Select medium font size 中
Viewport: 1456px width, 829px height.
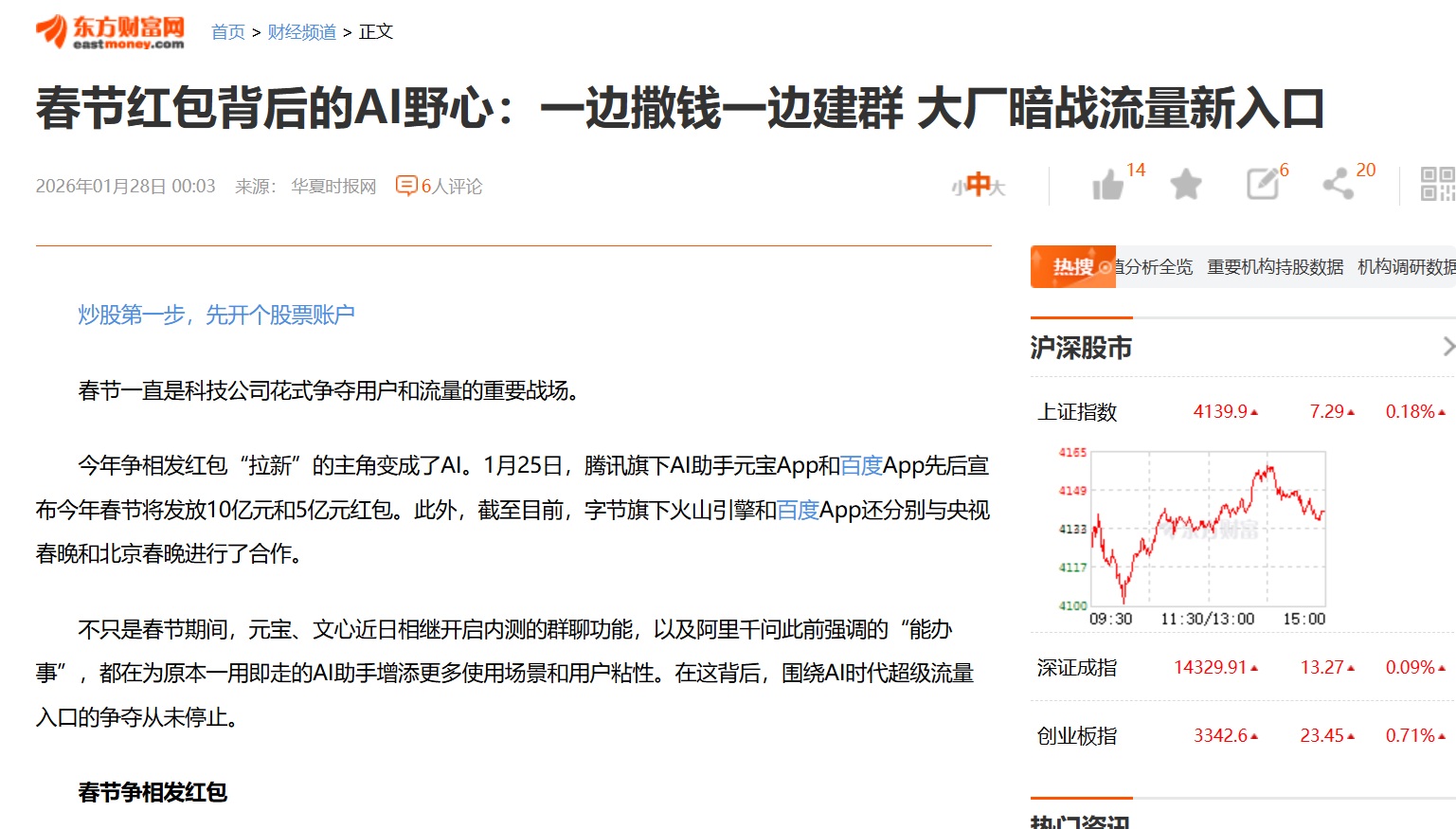pos(978,184)
